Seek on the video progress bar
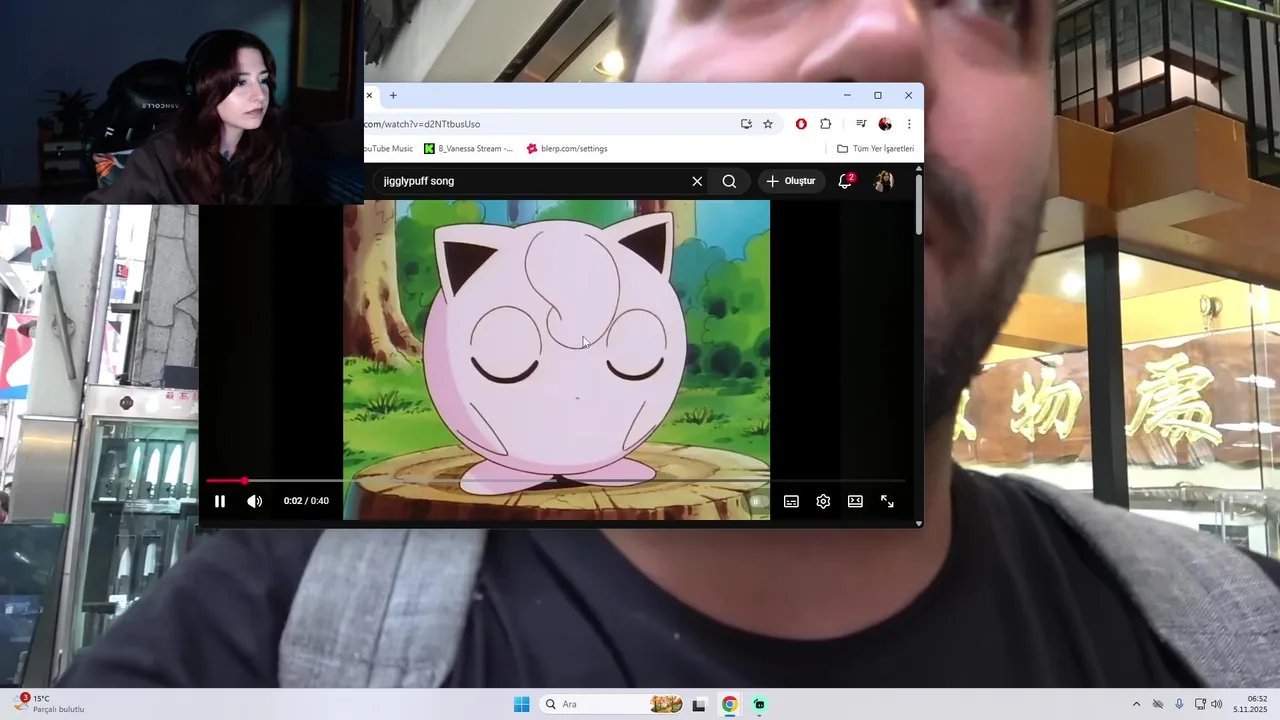The height and width of the screenshot is (720, 1280). (x=556, y=481)
